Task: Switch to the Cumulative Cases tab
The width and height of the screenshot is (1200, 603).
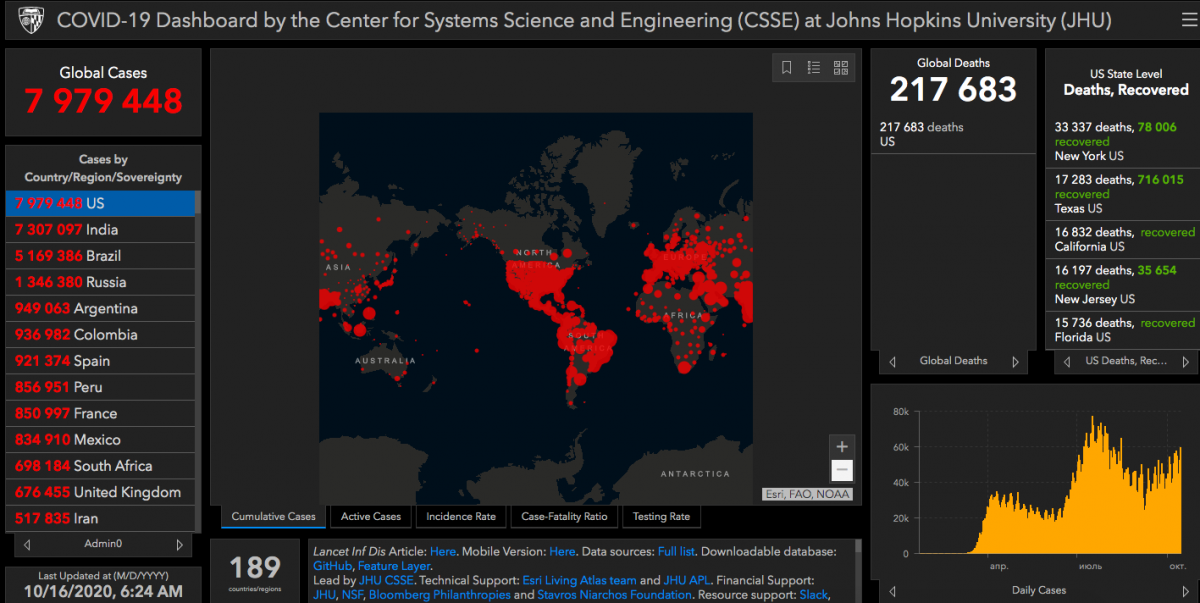Action: (x=273, y=517)
